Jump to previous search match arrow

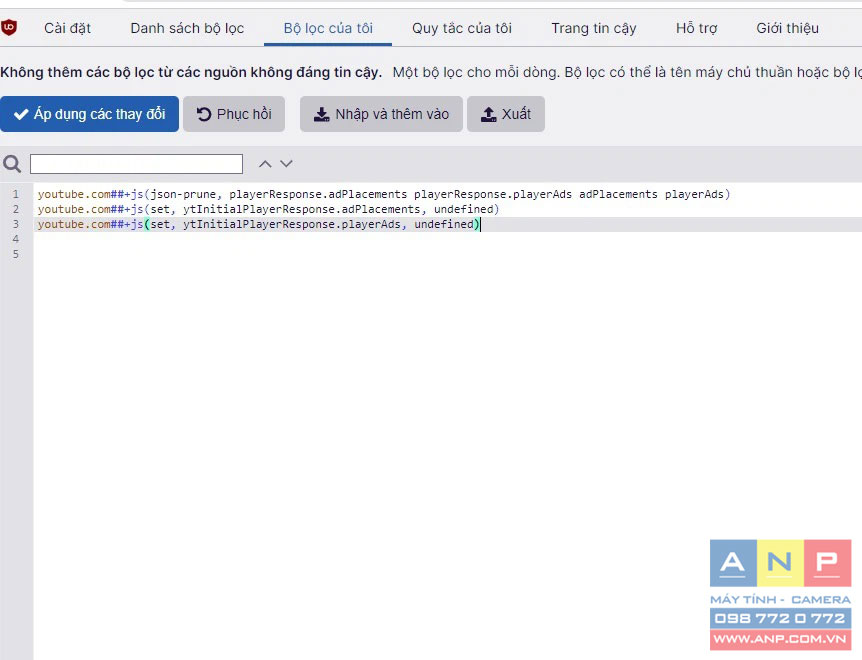tap(265, 164)
